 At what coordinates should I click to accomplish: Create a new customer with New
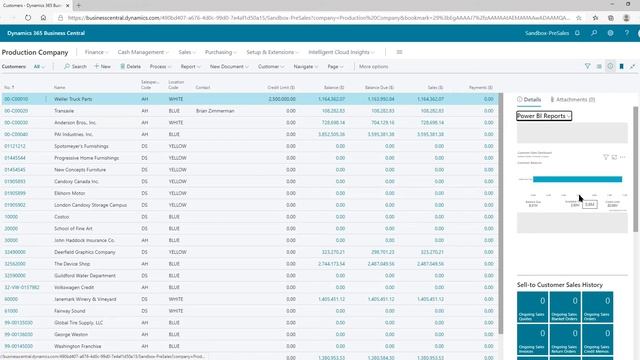coord(102,67)
